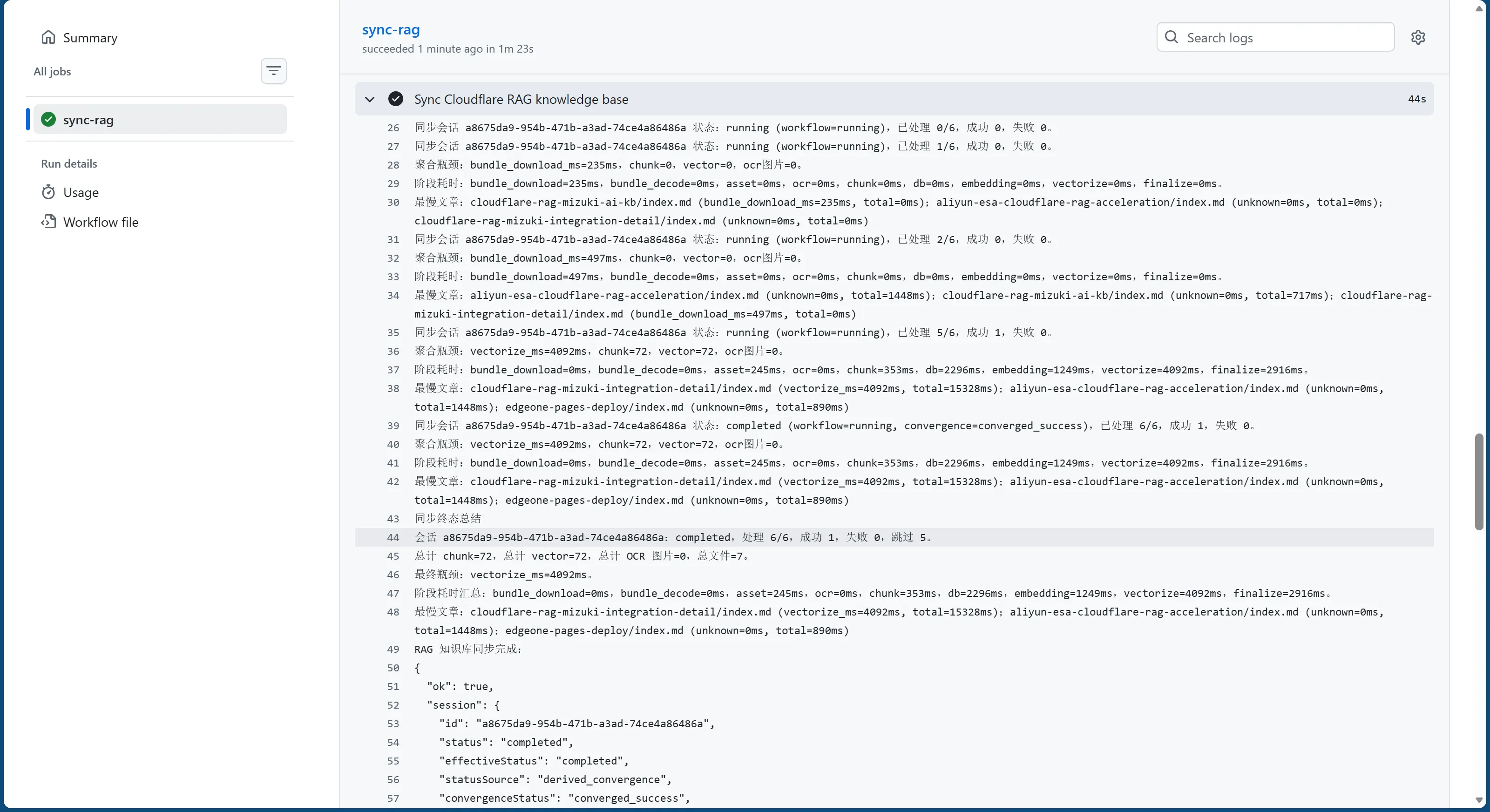Select log line number 36
The width and height of the screenshot is (1490, 812).
393,351
